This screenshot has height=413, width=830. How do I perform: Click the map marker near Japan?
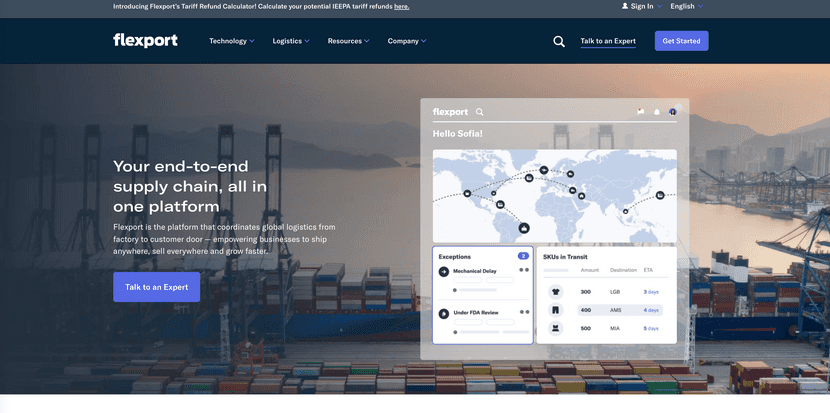(660, 195)
